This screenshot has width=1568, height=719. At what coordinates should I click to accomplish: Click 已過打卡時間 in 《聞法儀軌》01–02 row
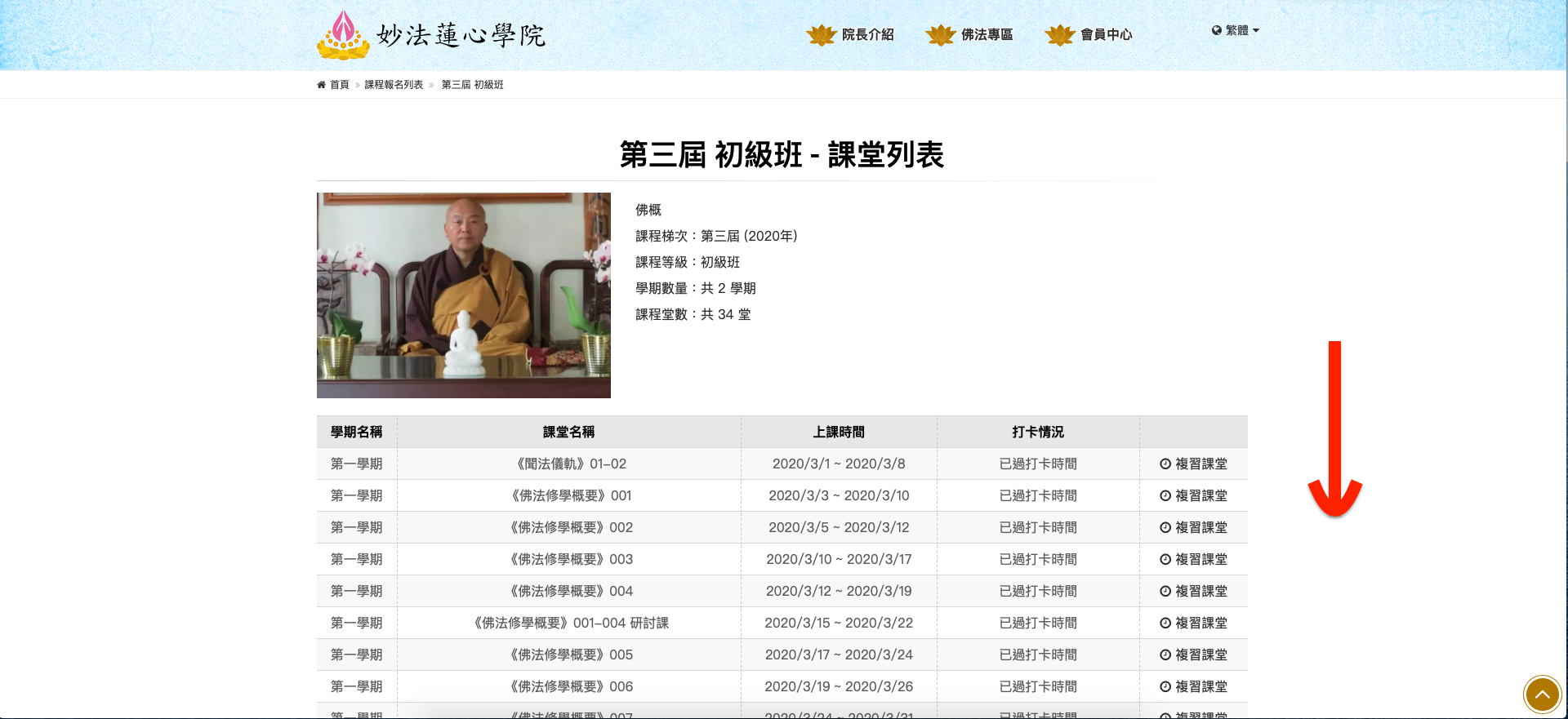point(1038,464)
